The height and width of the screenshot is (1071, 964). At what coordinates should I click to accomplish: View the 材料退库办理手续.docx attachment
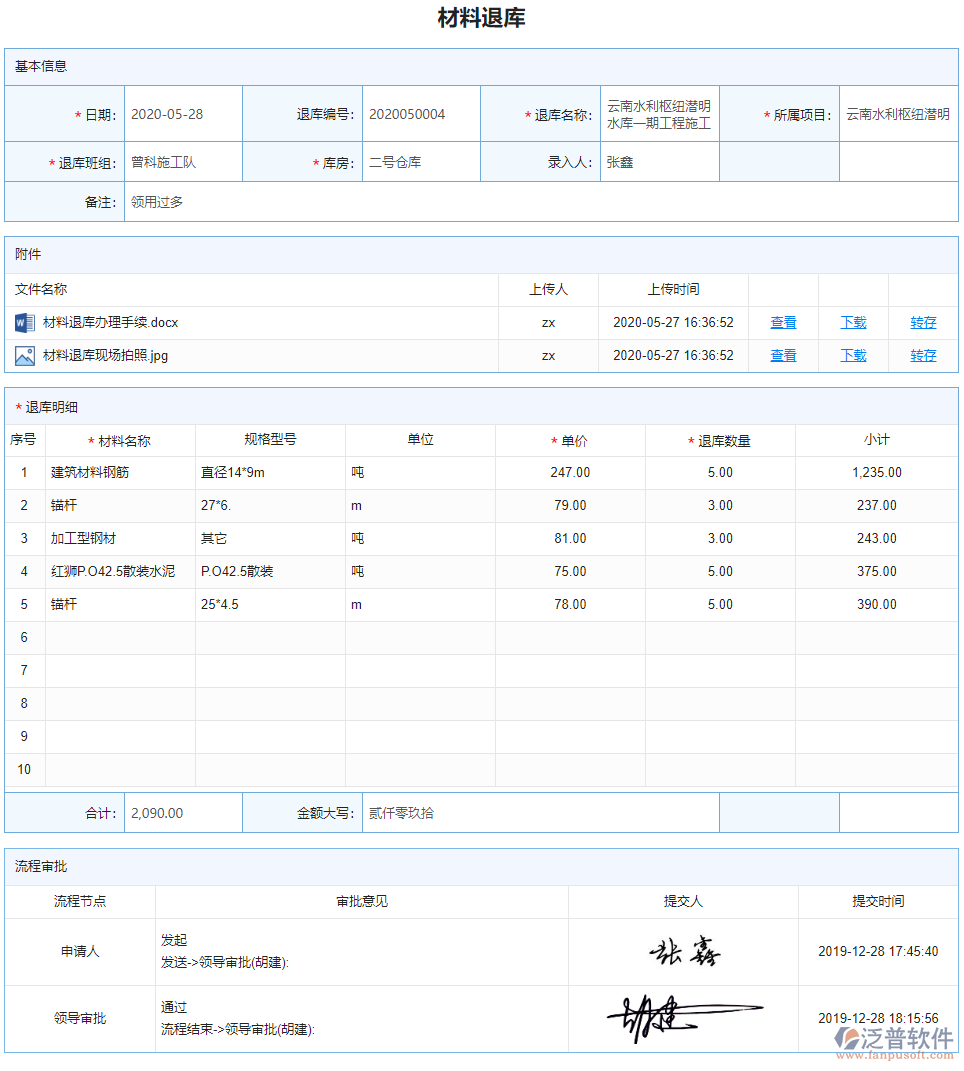pyautogui.click(x=783, y=323)
